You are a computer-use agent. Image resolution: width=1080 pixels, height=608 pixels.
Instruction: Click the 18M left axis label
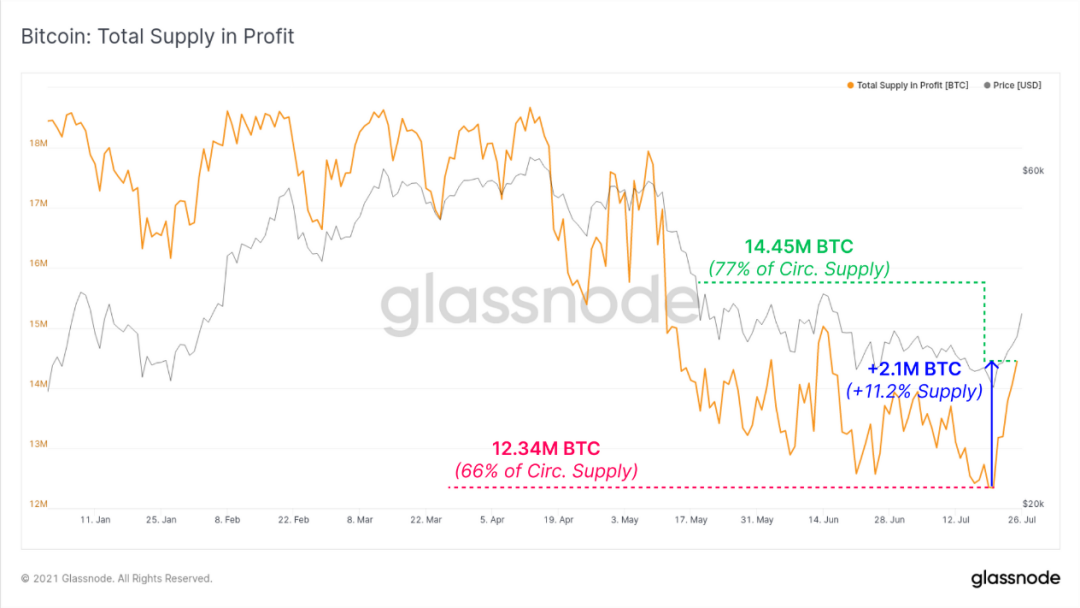(x=38, y=143)
